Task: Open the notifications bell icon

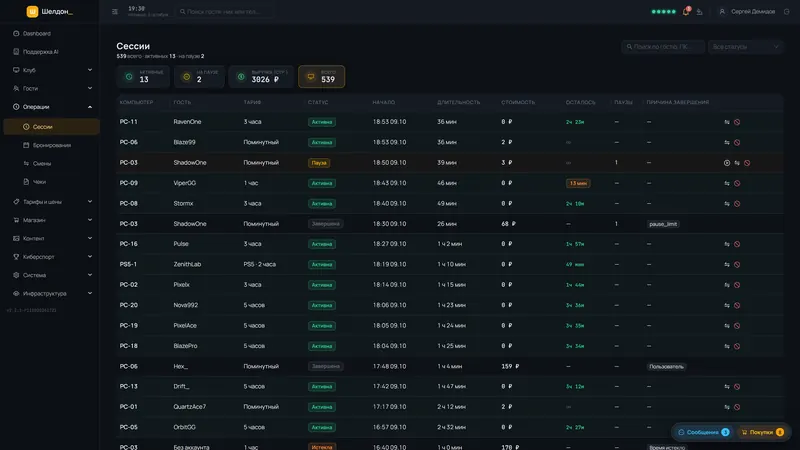Action: point(686,11)
